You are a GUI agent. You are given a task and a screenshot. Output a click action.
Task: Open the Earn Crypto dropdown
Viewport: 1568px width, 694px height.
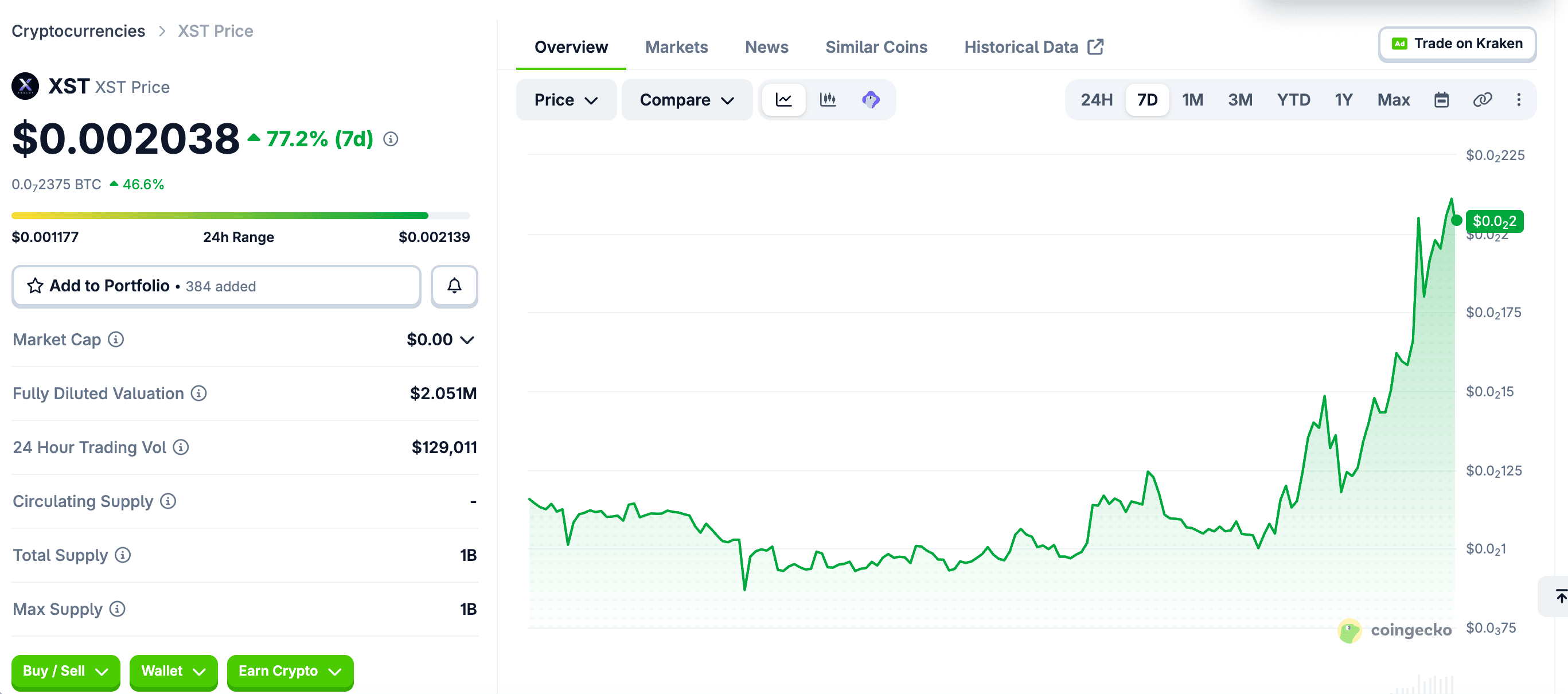(x=290, y=672)
